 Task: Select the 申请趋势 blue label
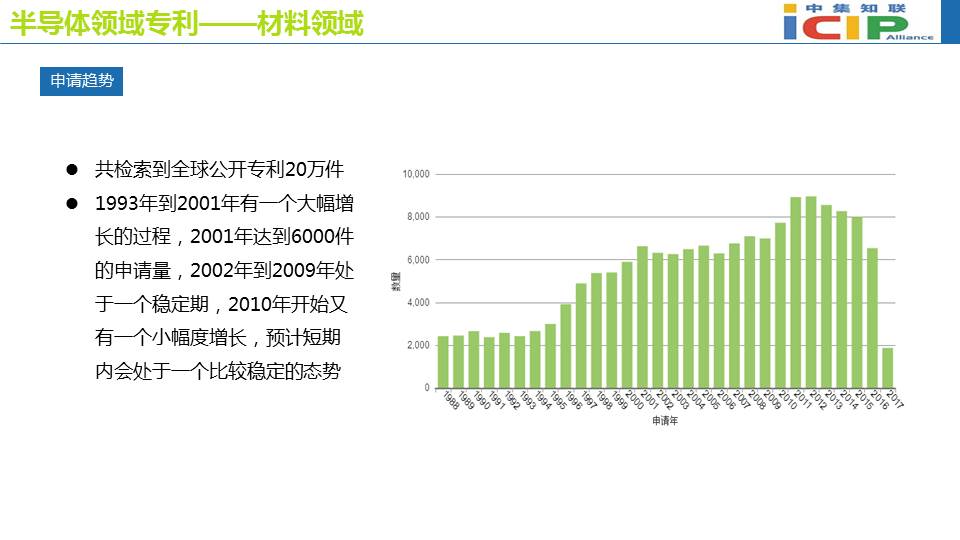(81, 81)
